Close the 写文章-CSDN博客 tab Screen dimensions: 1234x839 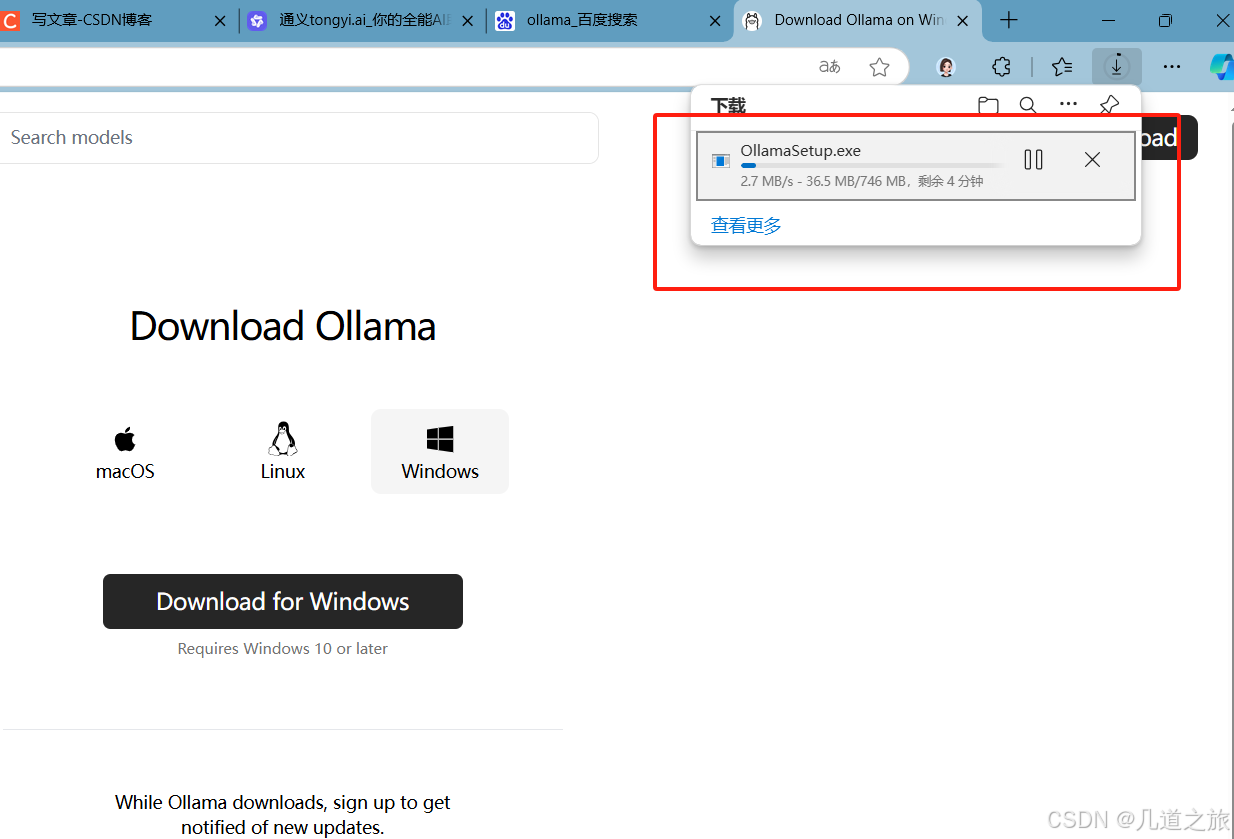[220, 20]
